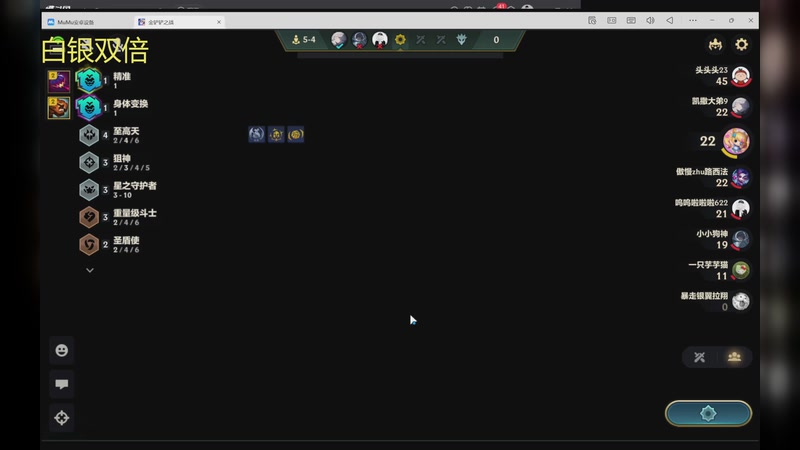Select the 星之守护者 trait icon
800x450 pixels.
(89, 190)
